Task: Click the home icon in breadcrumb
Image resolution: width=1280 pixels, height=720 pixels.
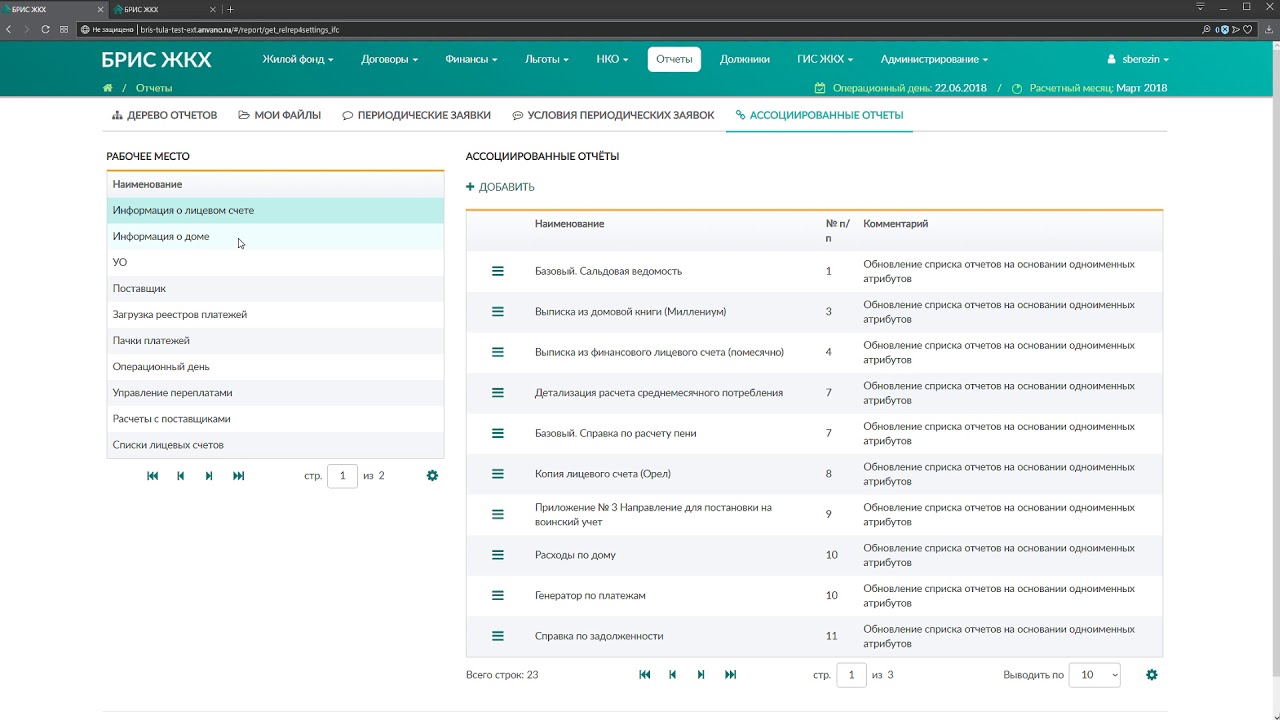Action: pos(108,88)
